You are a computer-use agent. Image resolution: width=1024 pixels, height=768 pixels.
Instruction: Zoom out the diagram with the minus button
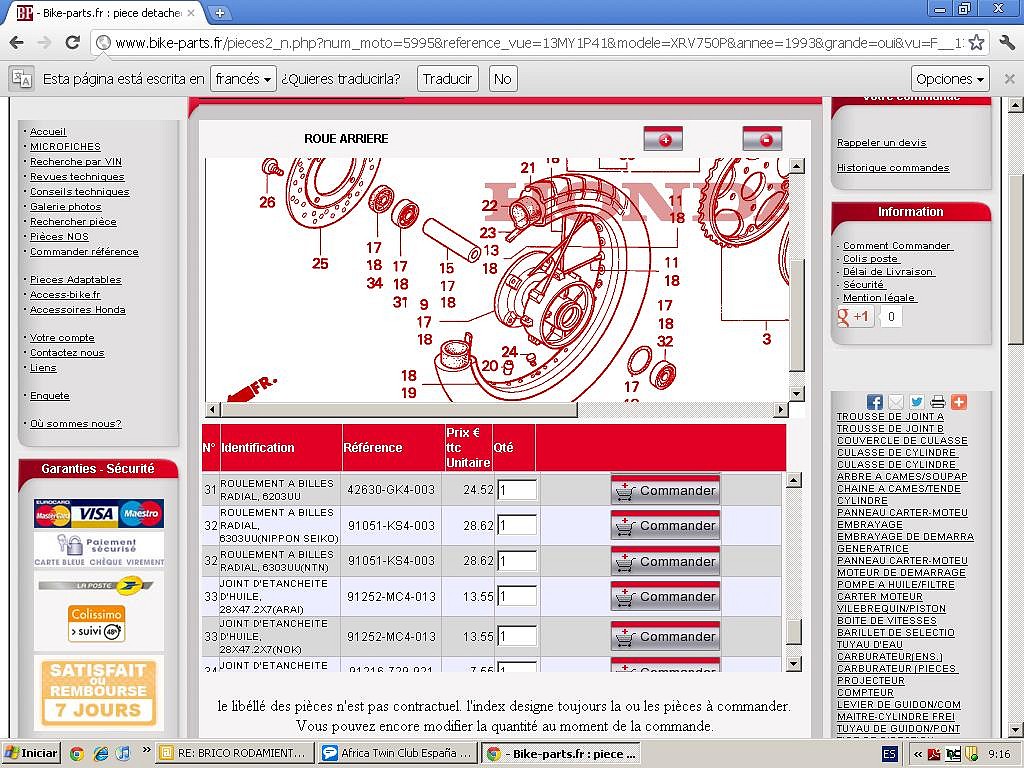tap(762, 139)
